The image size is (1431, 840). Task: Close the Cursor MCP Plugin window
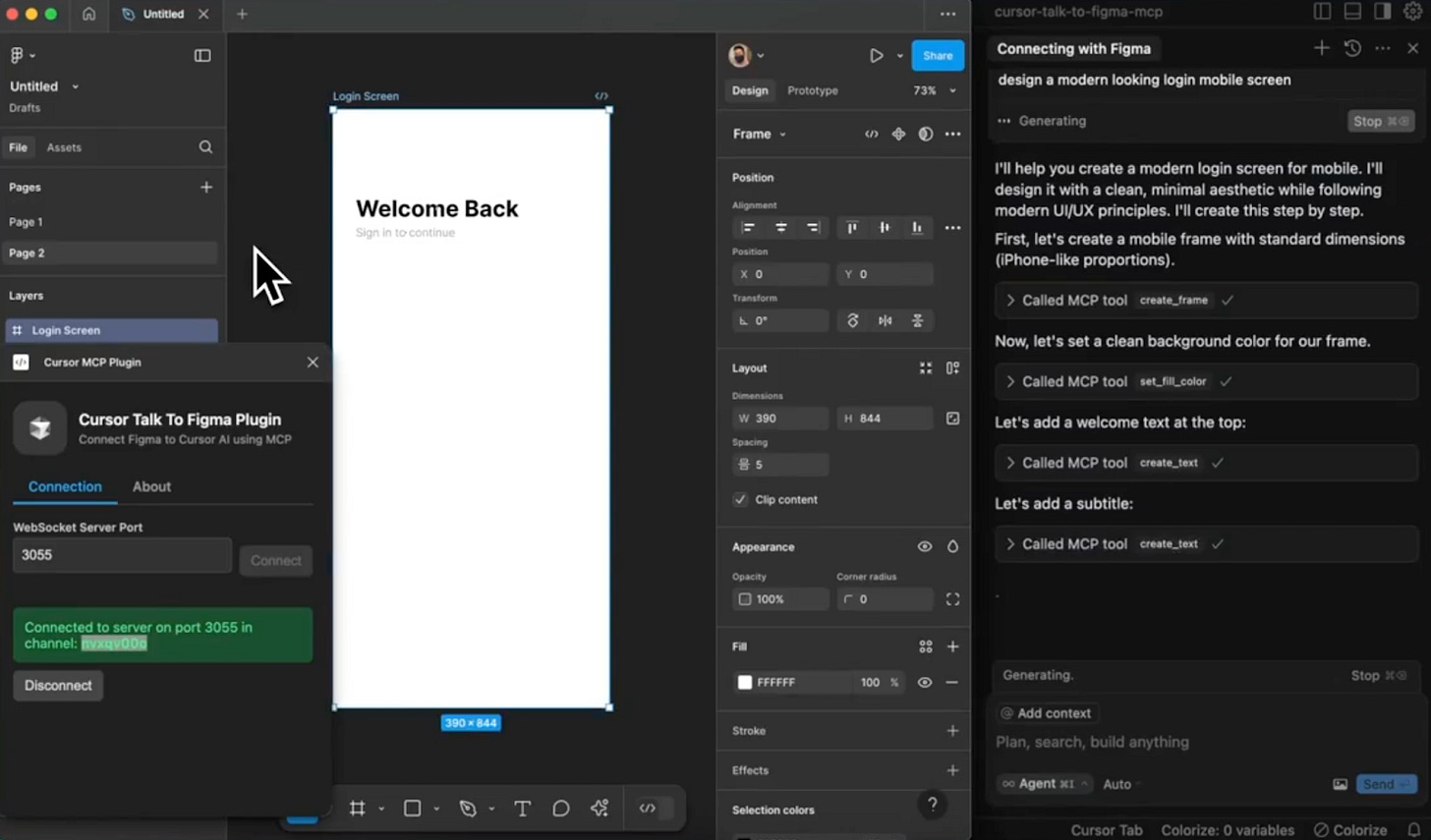(313, 363)
